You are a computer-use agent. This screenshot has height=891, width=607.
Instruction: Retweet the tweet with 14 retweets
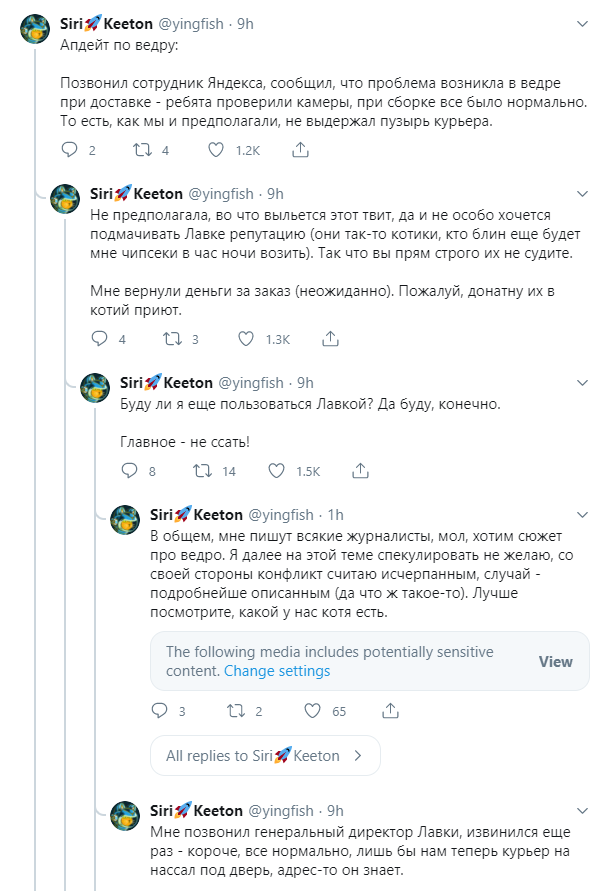tap(201, 471)
